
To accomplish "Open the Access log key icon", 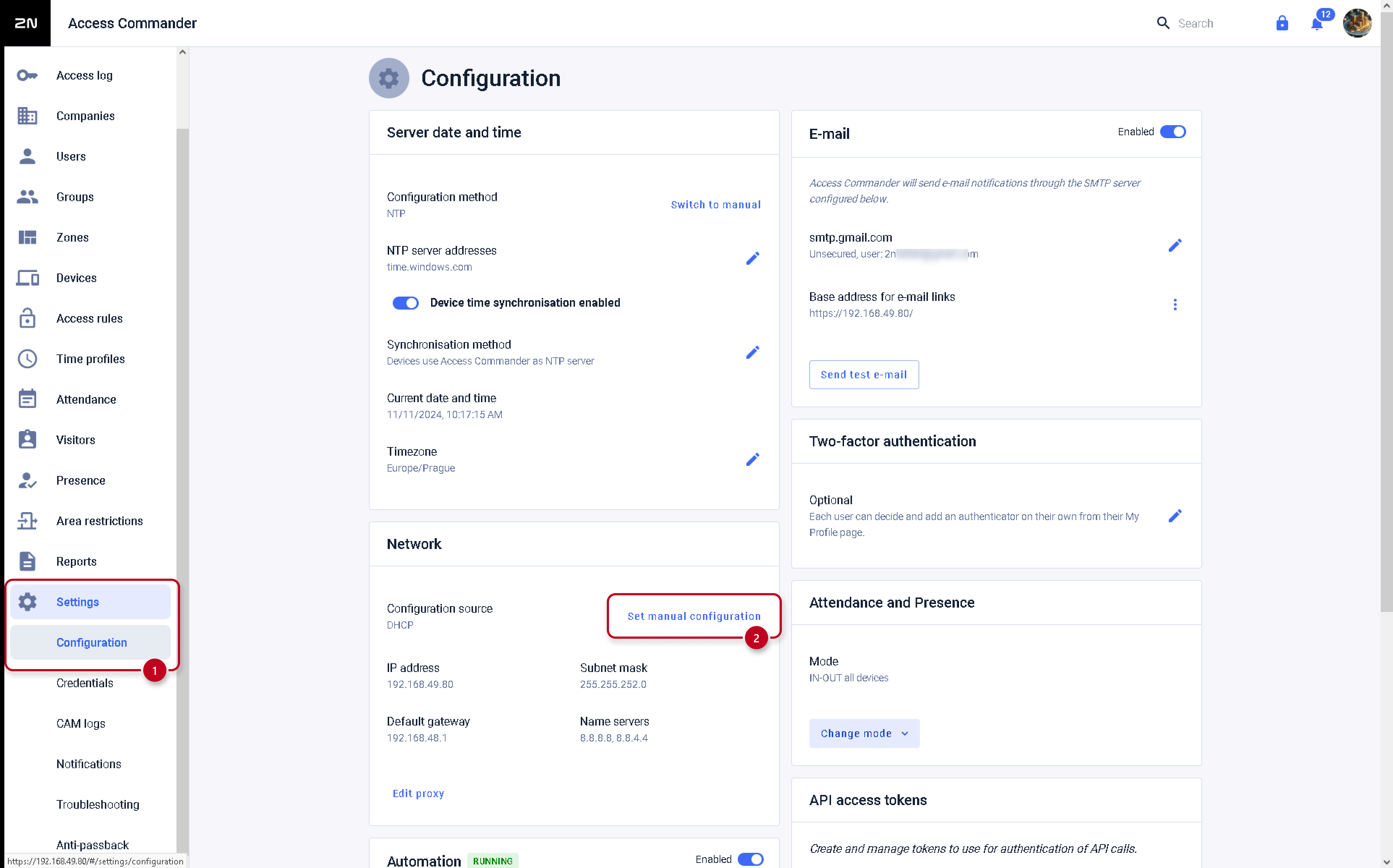I will (x=27, y=75).
